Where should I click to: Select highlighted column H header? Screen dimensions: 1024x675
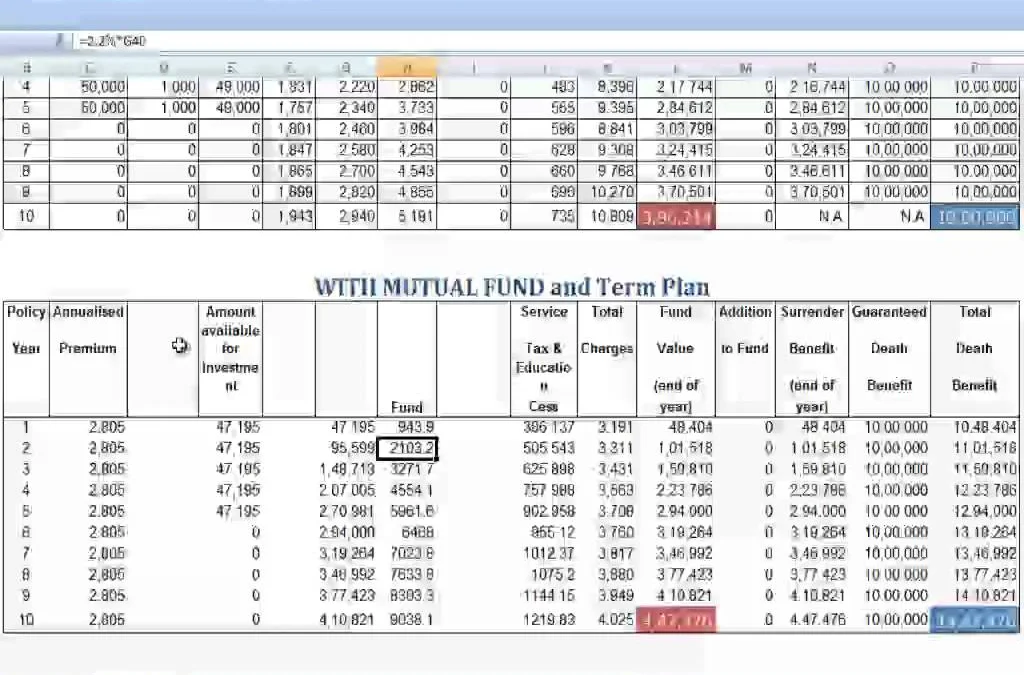coord(406,67)
